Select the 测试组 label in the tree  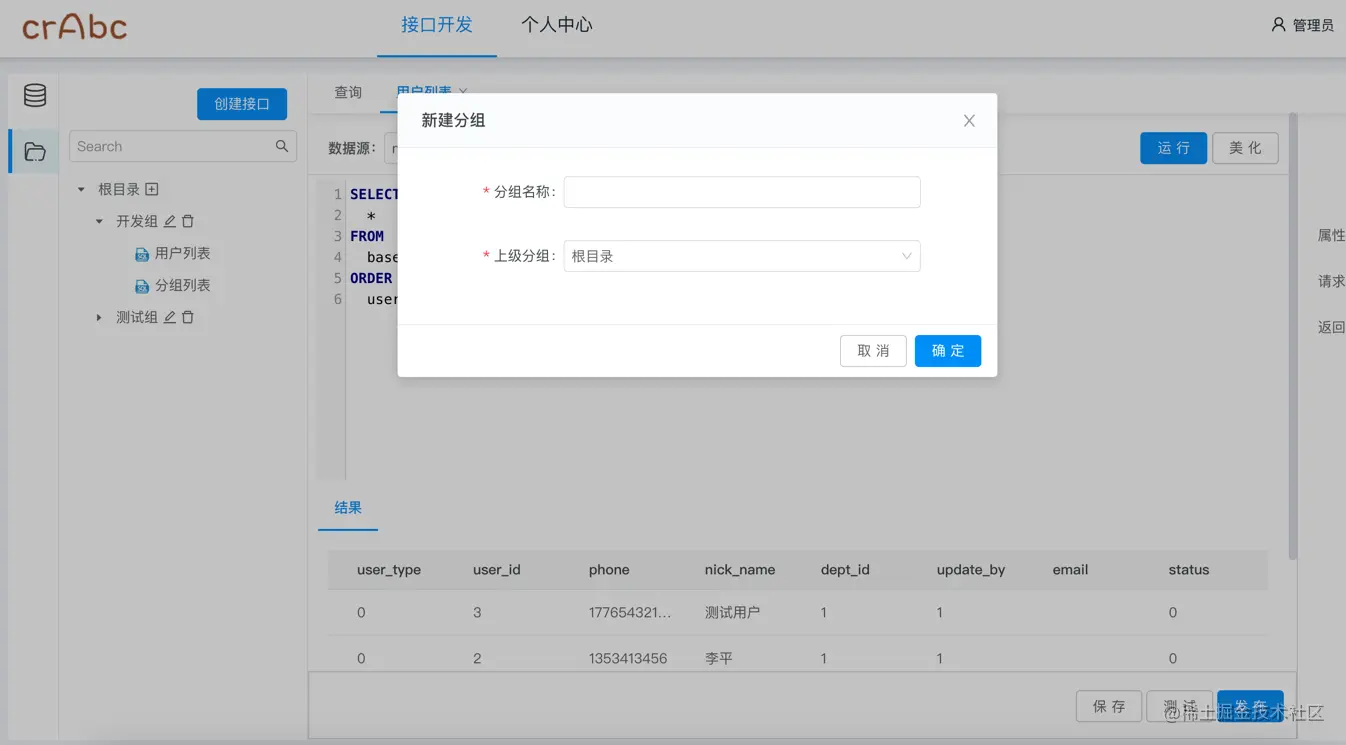[x=137, y=318]
